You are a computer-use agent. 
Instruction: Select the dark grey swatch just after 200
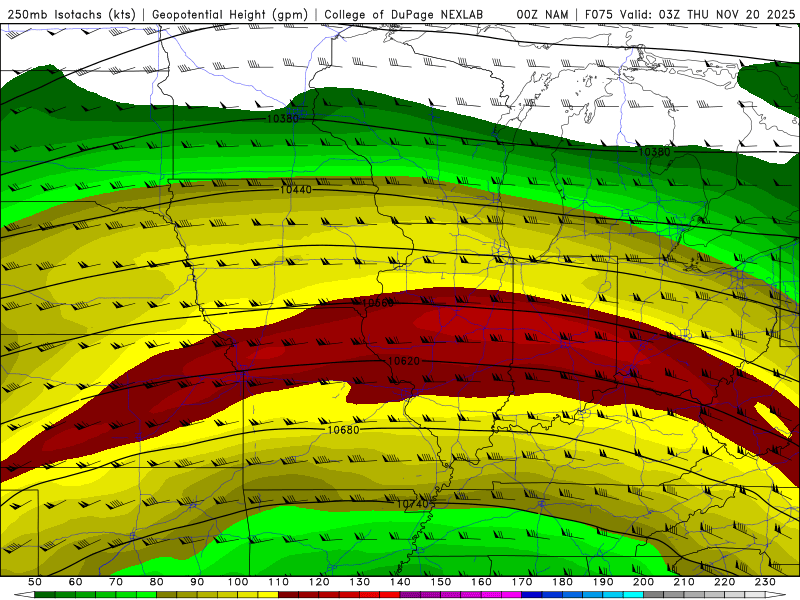click(653, 594)
